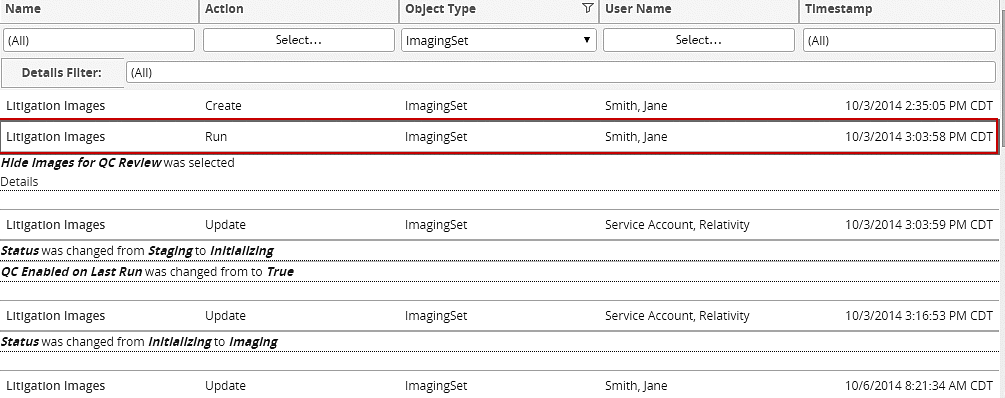Sort by the User Name column header
The height and width of the screenshot is (398, 1005).
pos(638,9)
